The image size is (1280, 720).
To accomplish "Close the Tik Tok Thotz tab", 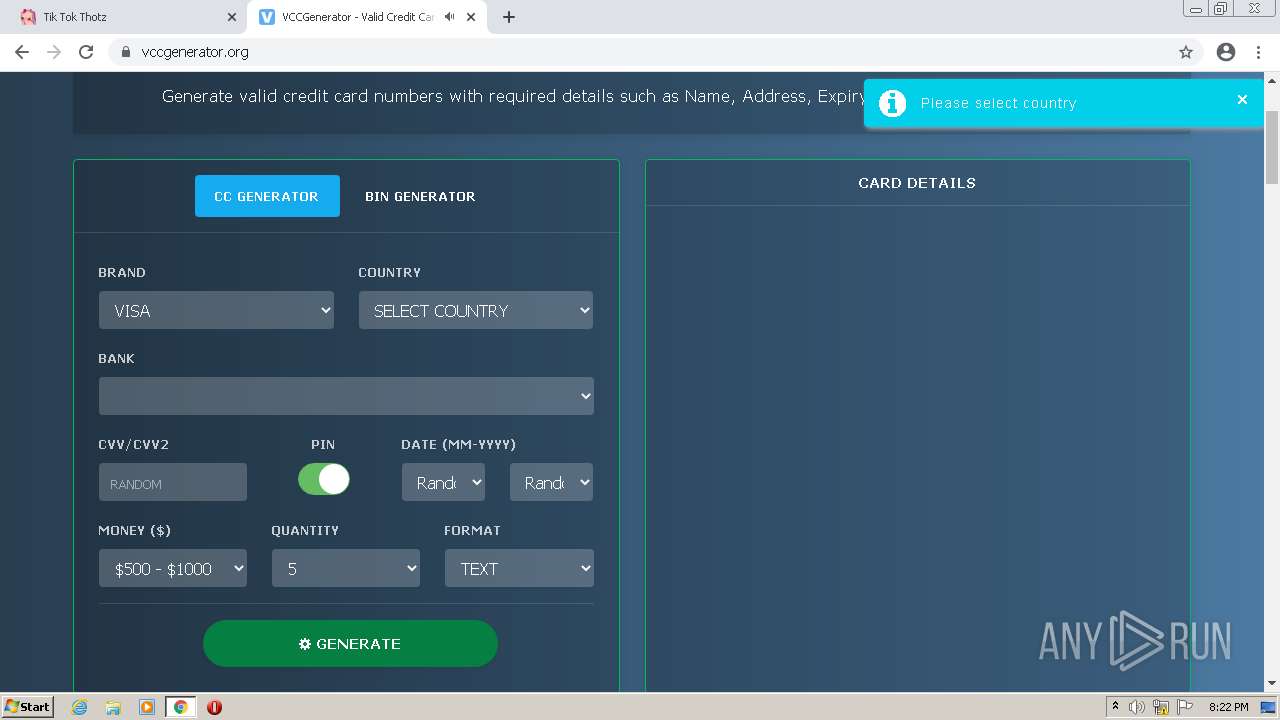I will [232, 17].
